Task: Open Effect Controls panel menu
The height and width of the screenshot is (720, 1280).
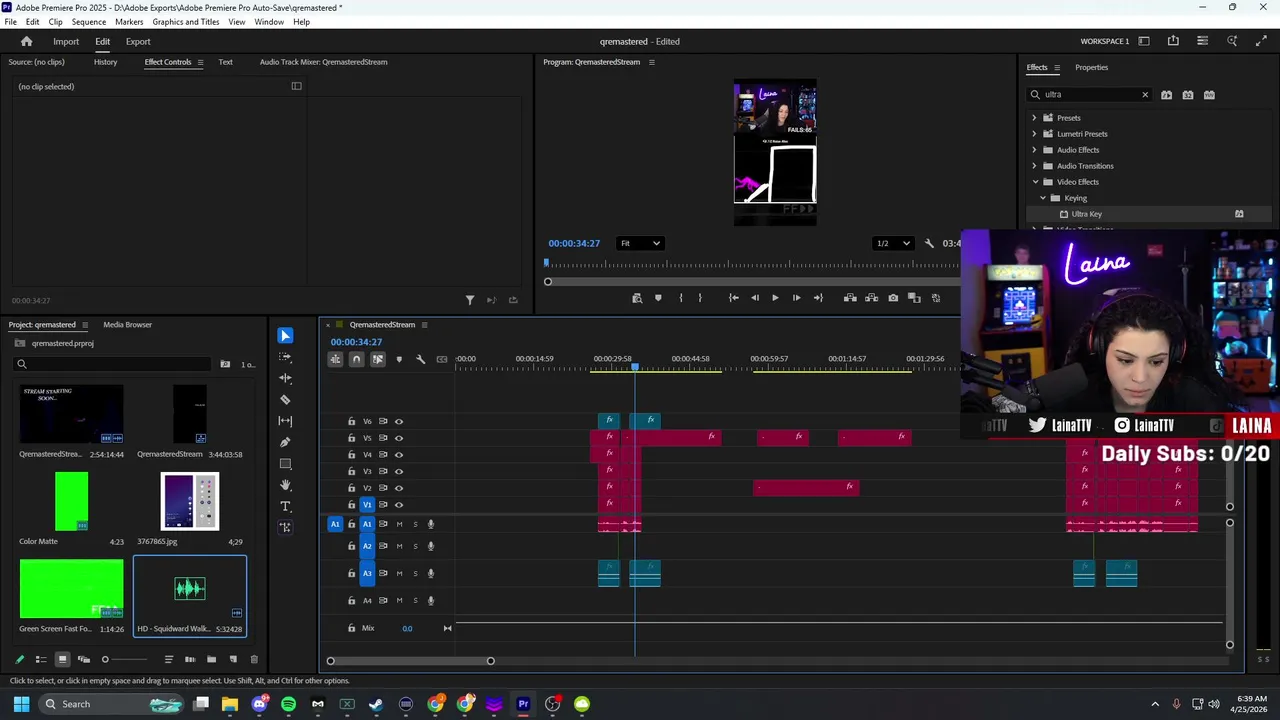Action: 200,62
